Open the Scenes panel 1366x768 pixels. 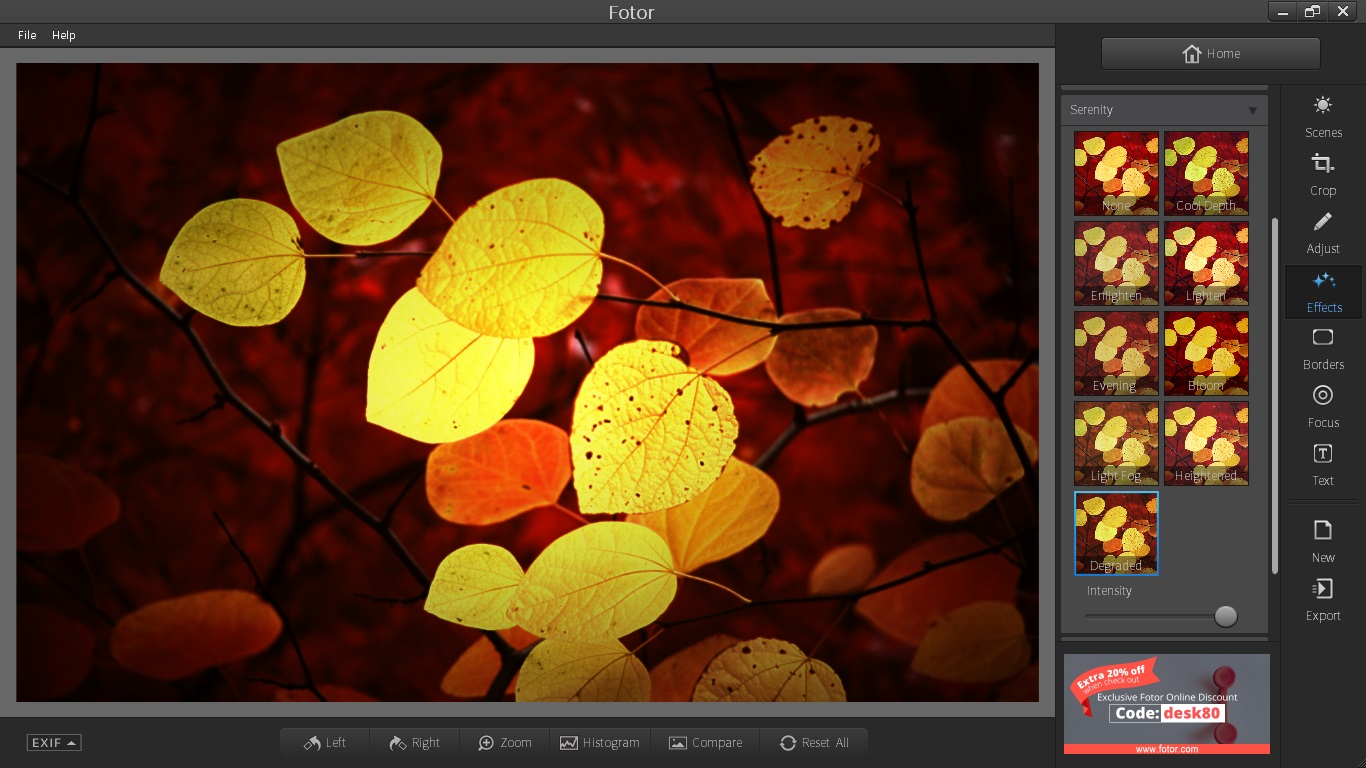point(1323,117)
